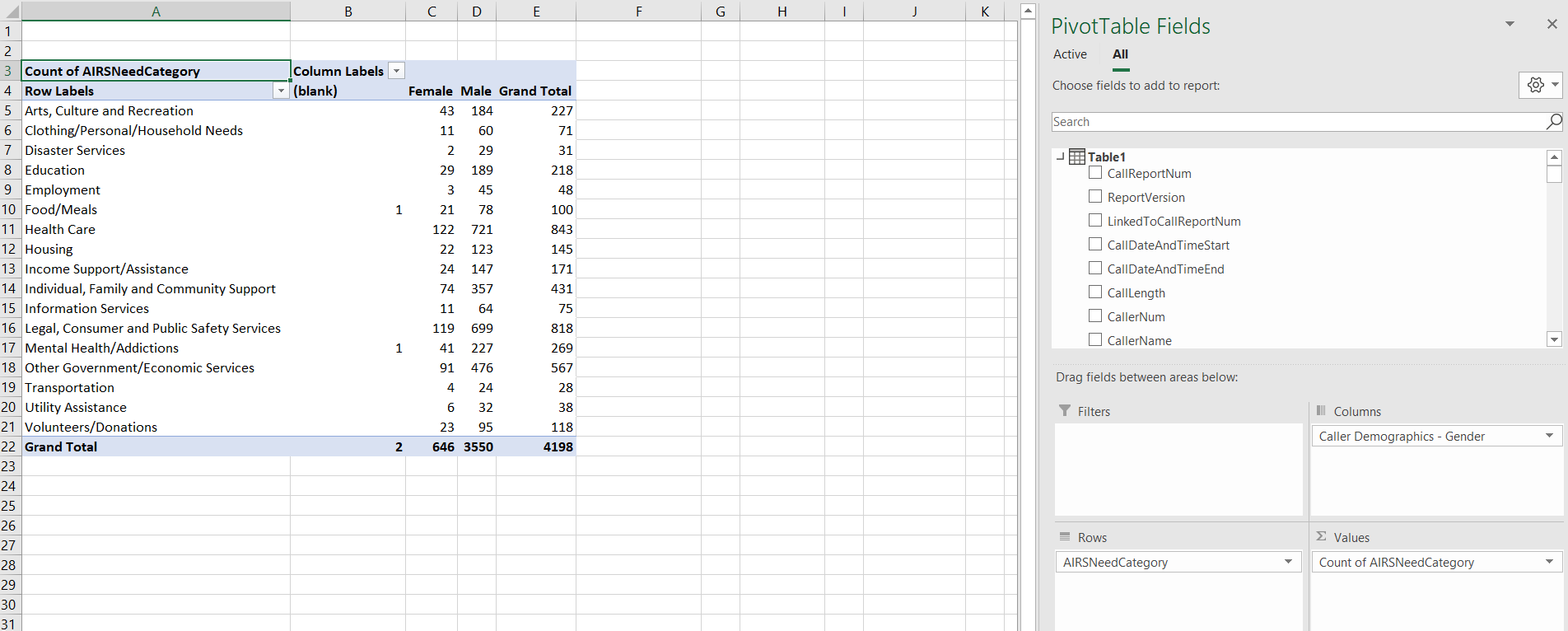Image resolution: width=1568 pixels, height=631 pixels.
Task: Check the LinkedToCallReportNum field
Action: click(1095, 221)
